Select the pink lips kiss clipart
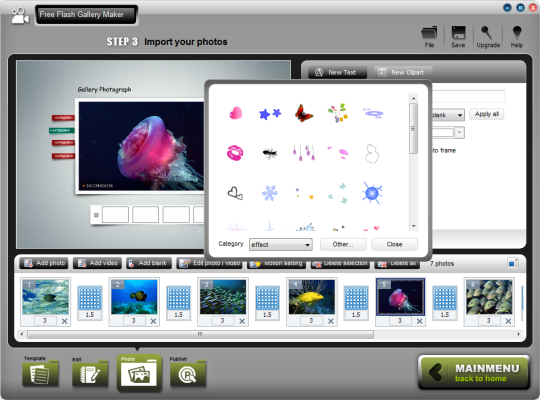Viewport: 540px width, 400px height. (x=235, y=153)
